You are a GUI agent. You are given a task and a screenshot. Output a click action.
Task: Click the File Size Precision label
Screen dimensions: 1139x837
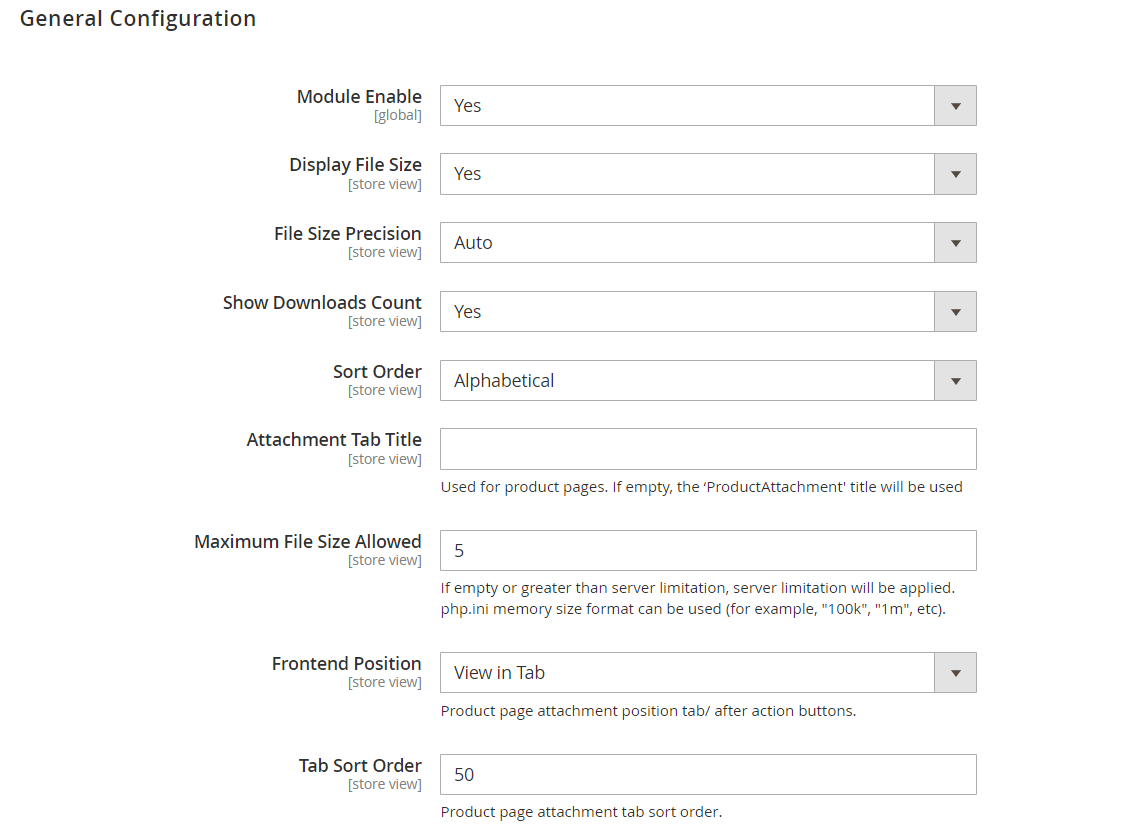[x=347, y=234]
